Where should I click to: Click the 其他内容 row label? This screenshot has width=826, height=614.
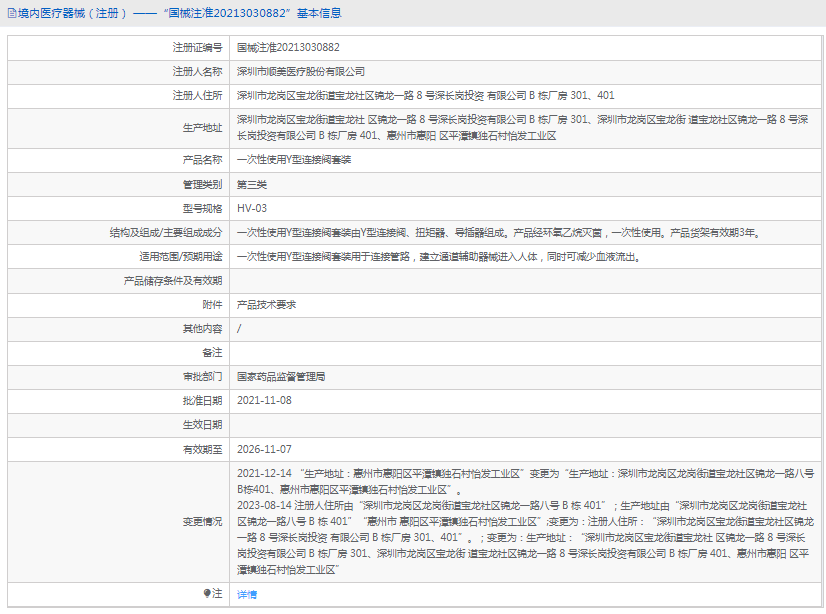coord(202,329)
